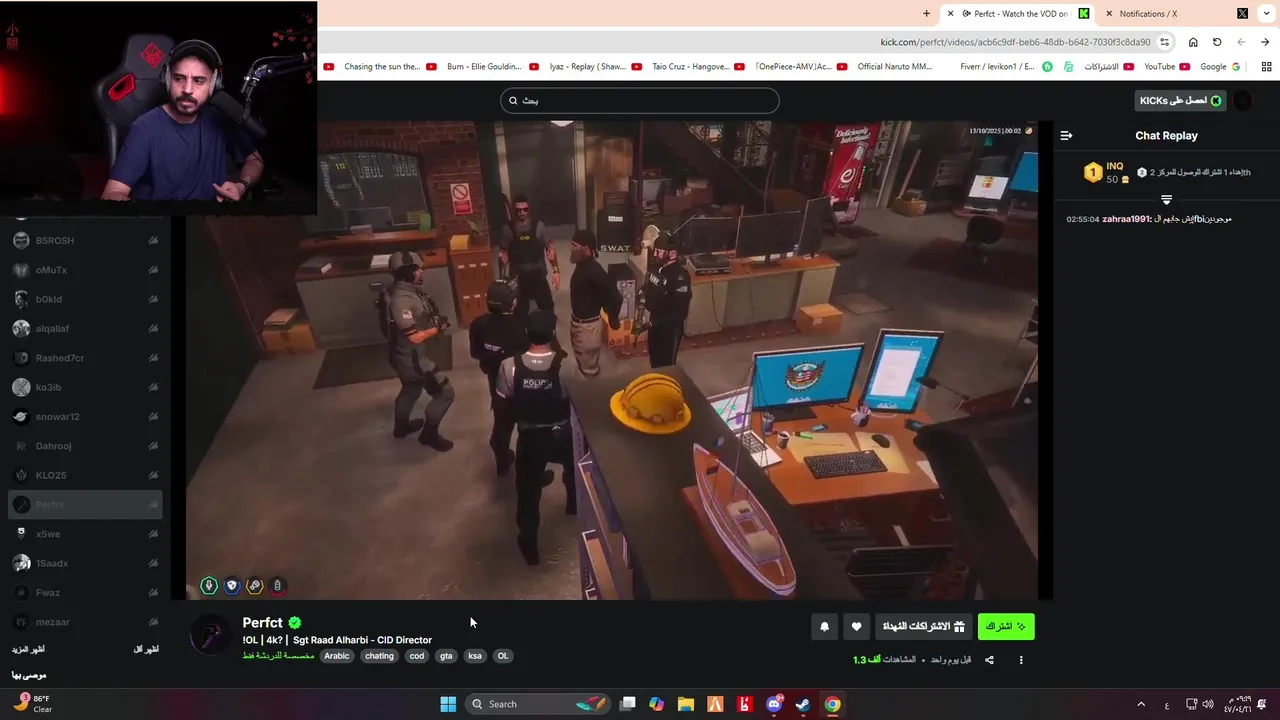Select alqallaf in the channel sidebar
The image size is (1280, 720).
(x=85, y=329)
